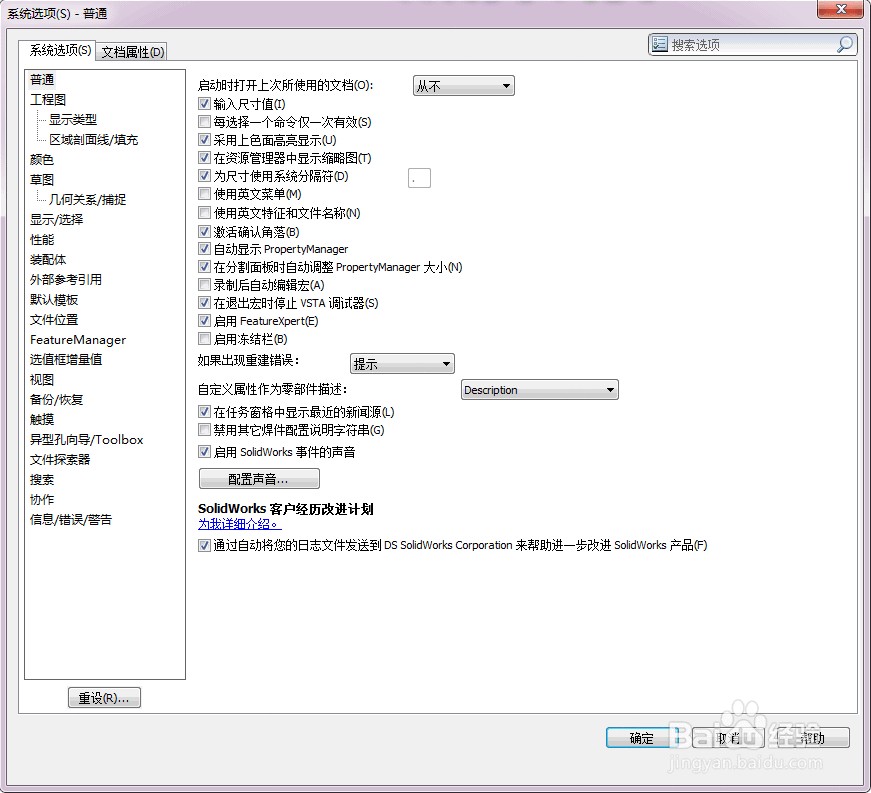
Task: Select 区域剖面线/填充 tree item
Action: click(x=93, y=140)
